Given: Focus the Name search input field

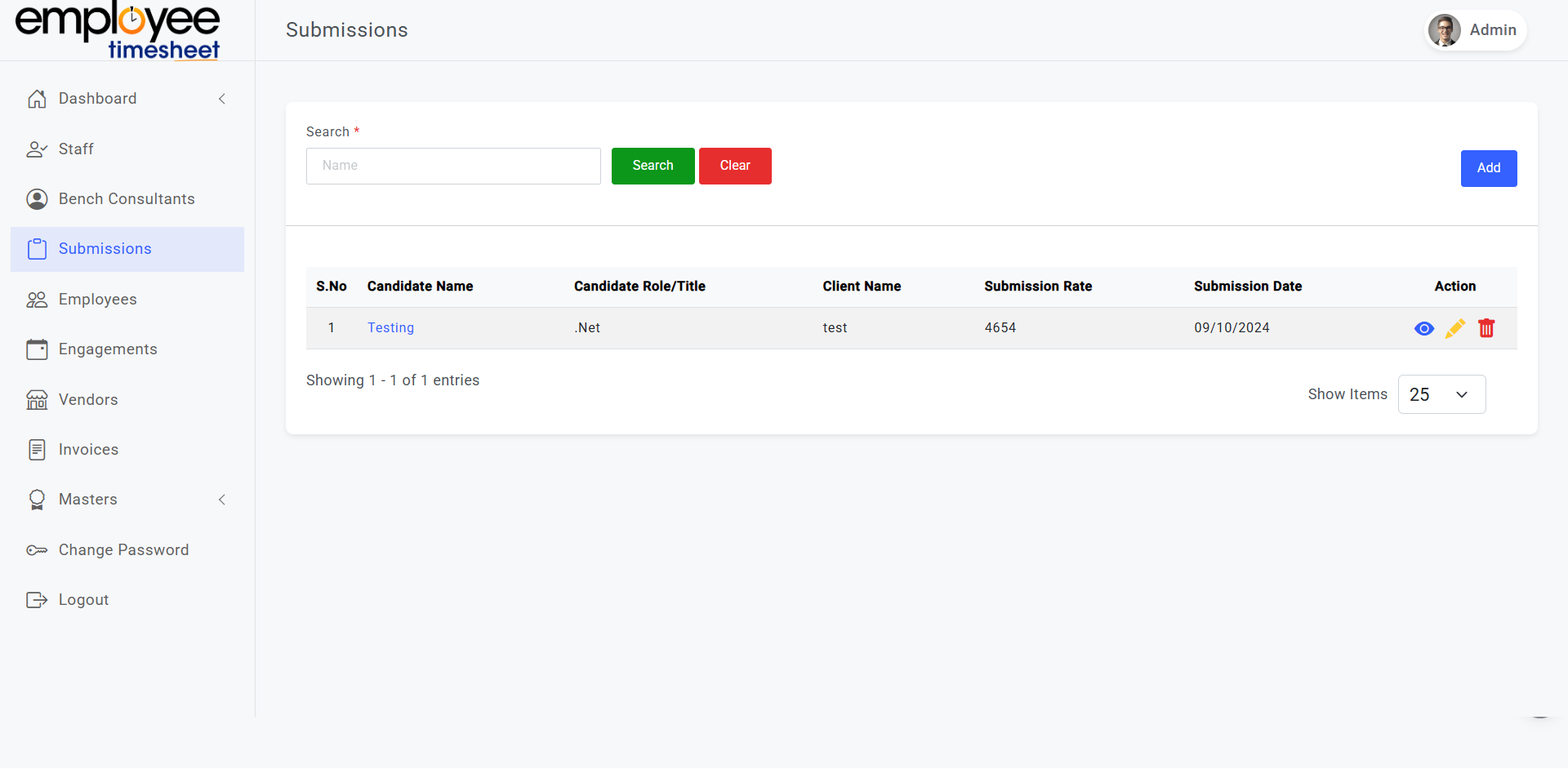Looking at the screenshot, I should (x=453, y=166).
